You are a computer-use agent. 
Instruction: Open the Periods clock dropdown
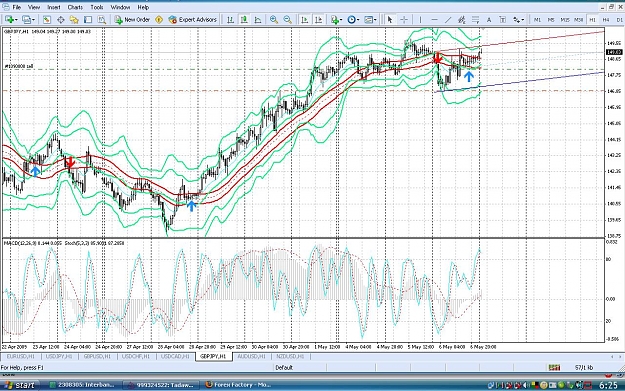pyautogui.click(x=353, y=20)
